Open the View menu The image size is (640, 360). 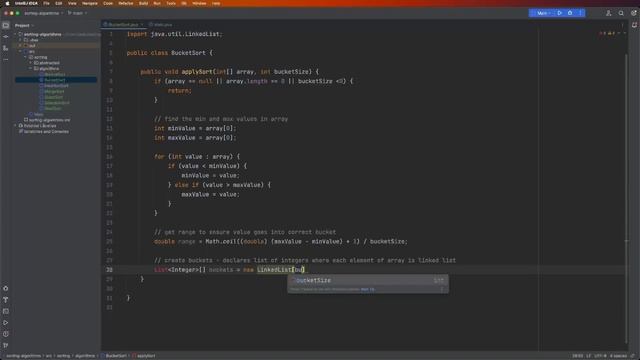[x=72, y=3]
